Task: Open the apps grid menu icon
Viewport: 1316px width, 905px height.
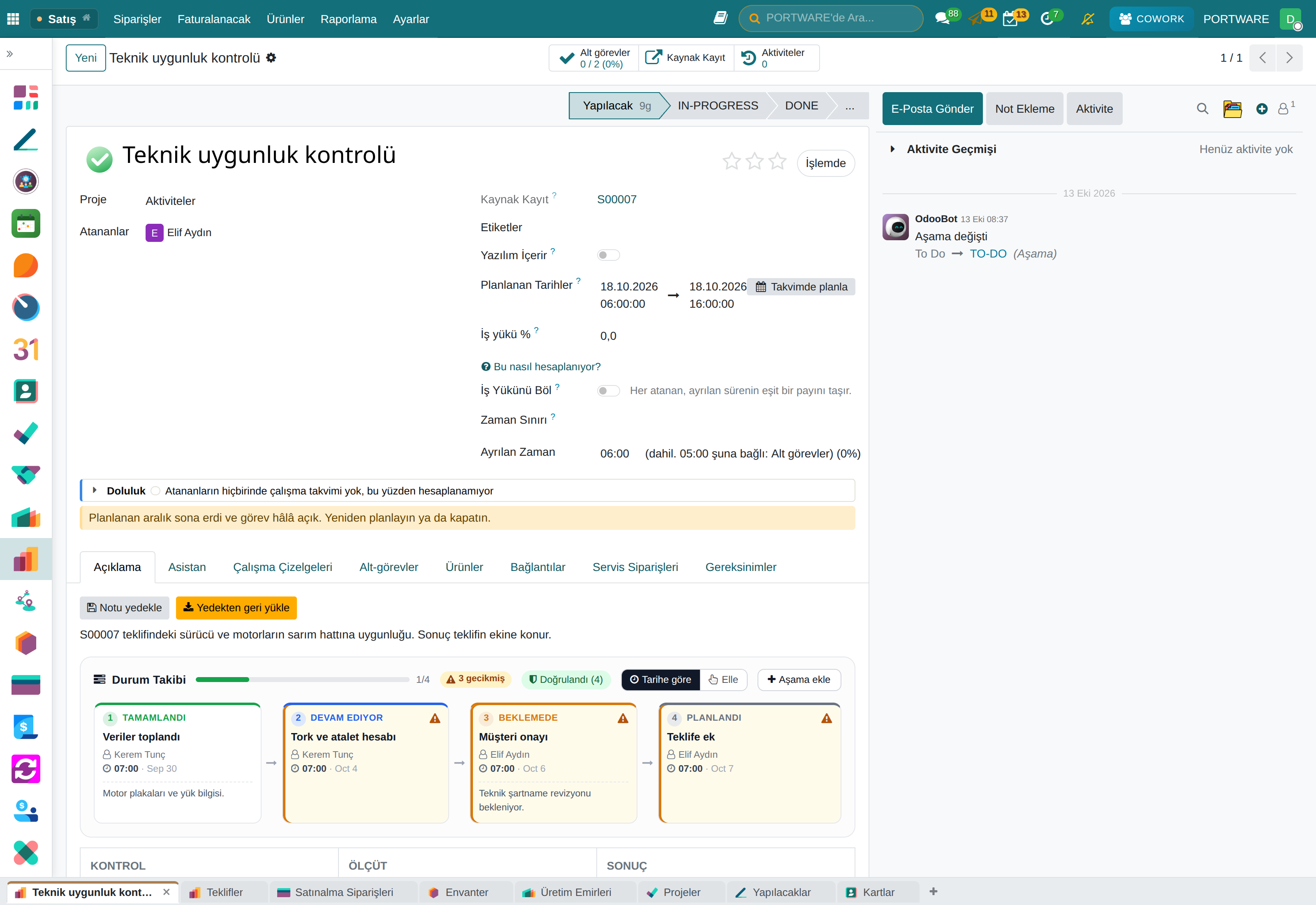Action: click(13, 19)
